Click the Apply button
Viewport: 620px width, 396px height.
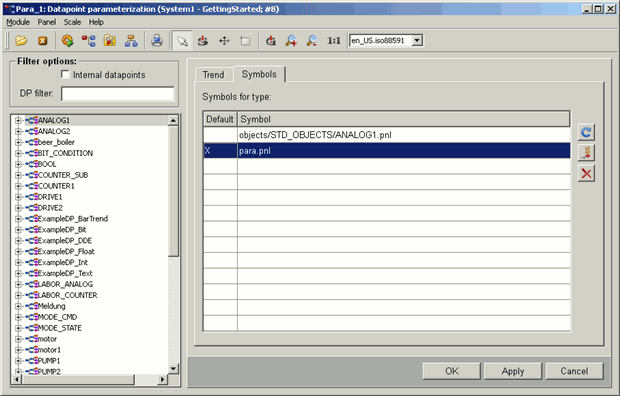click(513, 371)
